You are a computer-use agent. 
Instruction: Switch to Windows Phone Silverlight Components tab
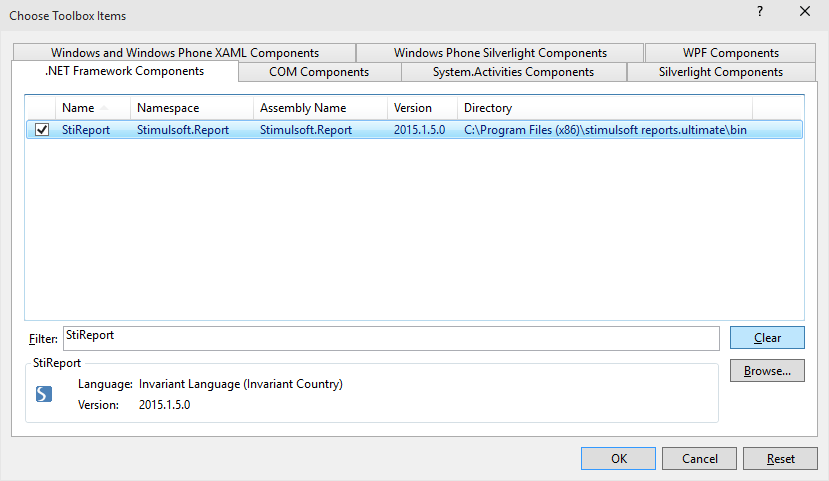500,53
